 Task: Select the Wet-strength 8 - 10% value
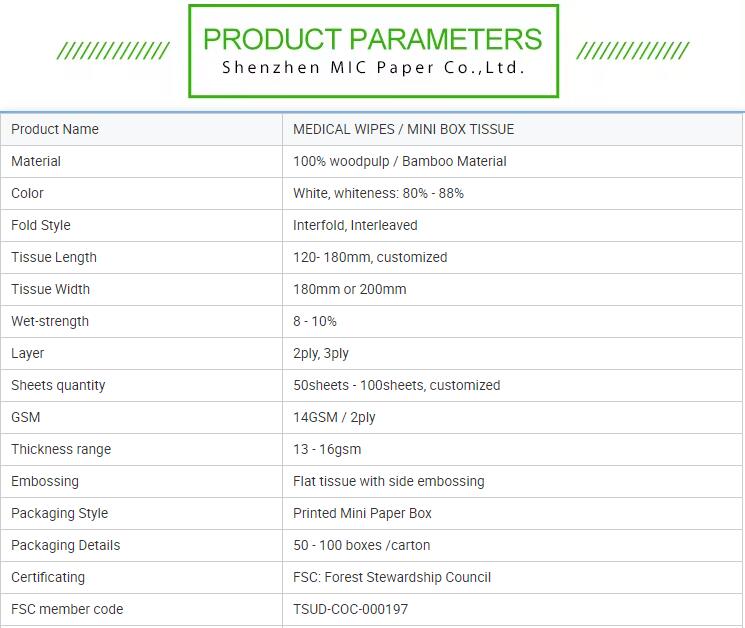tap(315, 321)
